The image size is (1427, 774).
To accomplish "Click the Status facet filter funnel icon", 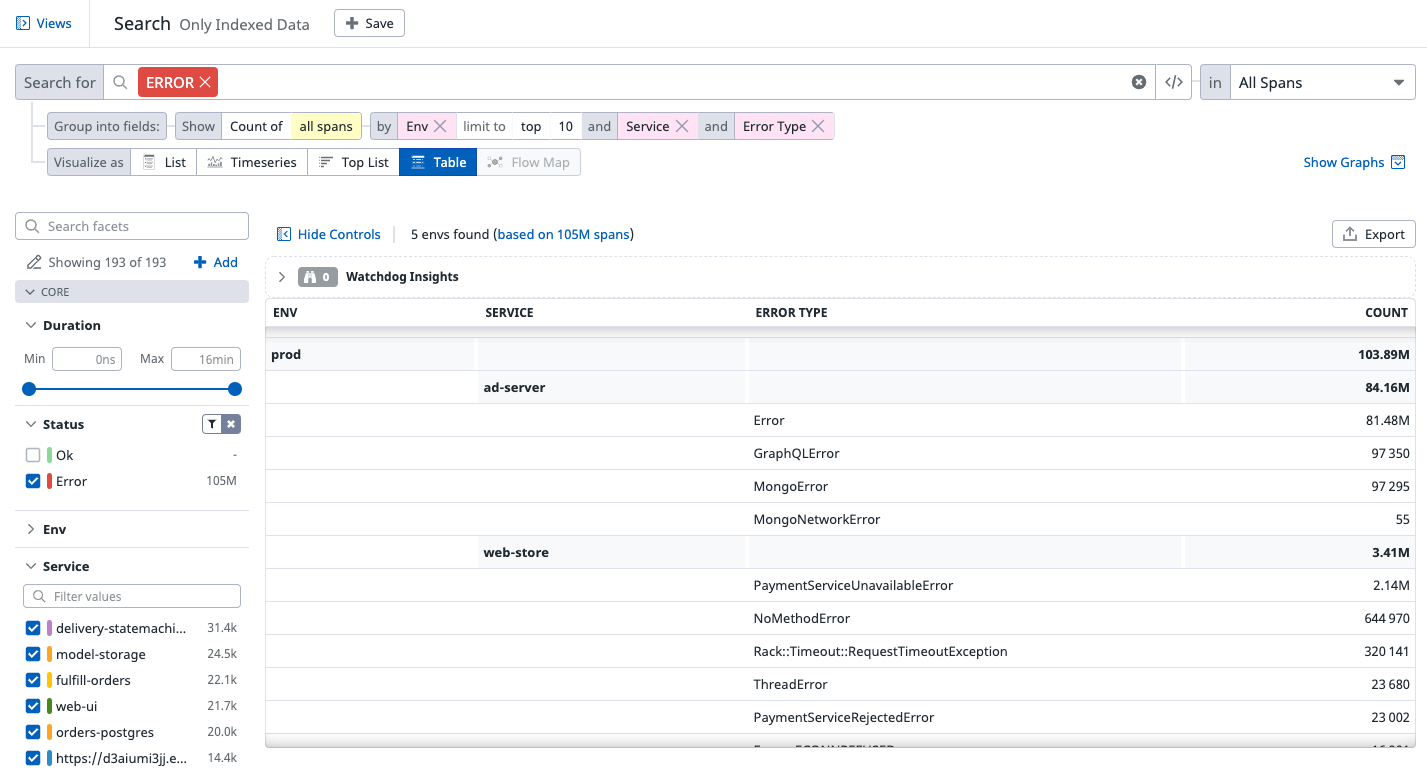I will pyautogui.click(x=212, y=424).
